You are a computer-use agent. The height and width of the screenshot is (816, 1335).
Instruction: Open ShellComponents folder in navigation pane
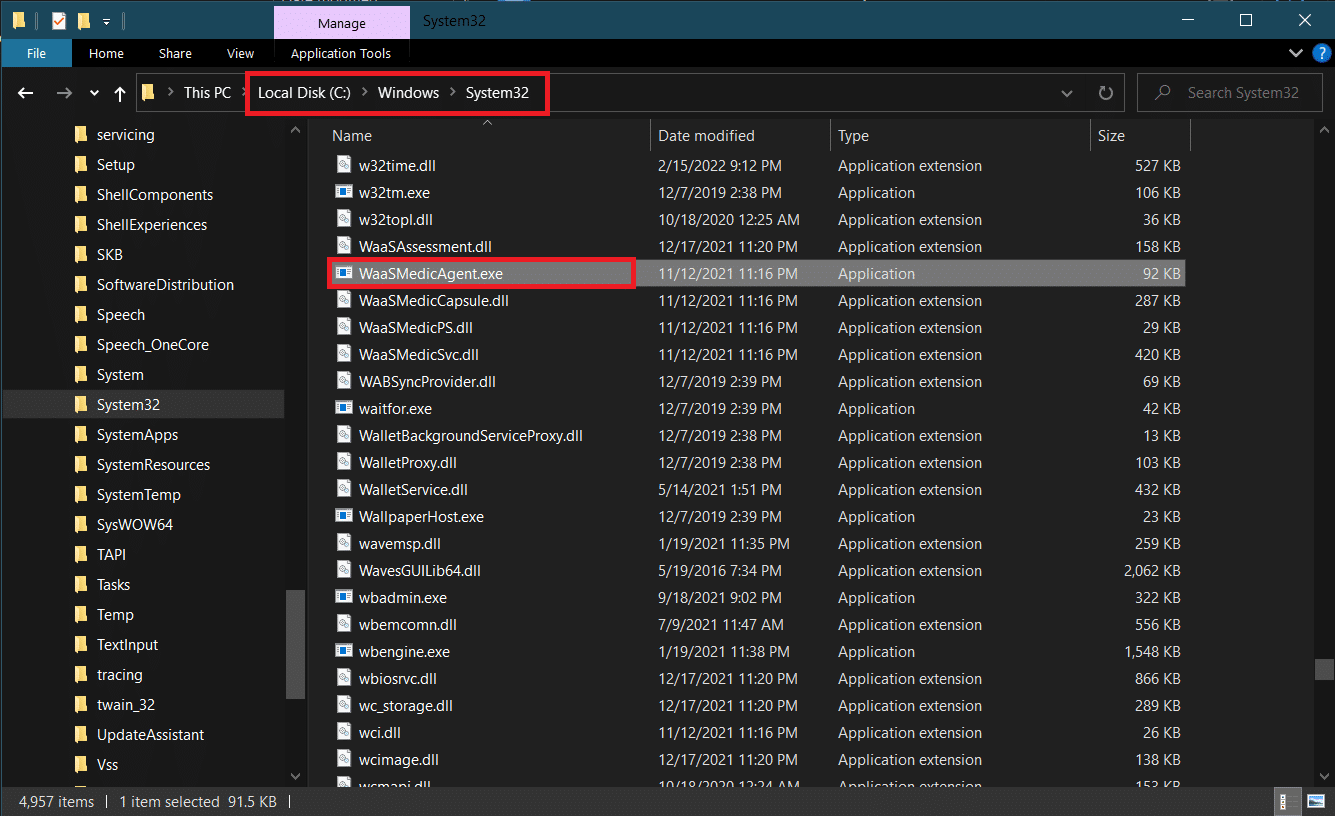[x=155, y=195]
